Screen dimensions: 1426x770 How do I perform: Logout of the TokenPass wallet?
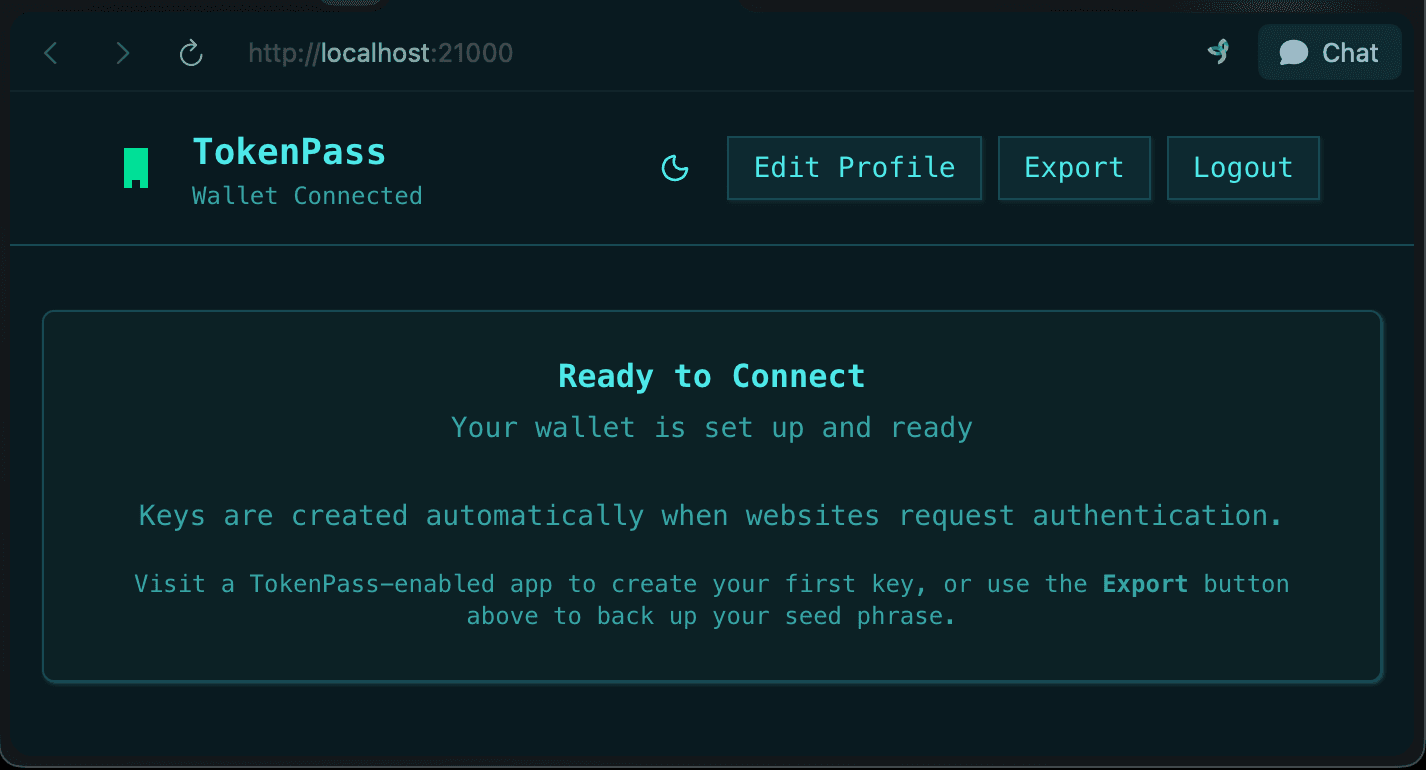(1243, 168)
